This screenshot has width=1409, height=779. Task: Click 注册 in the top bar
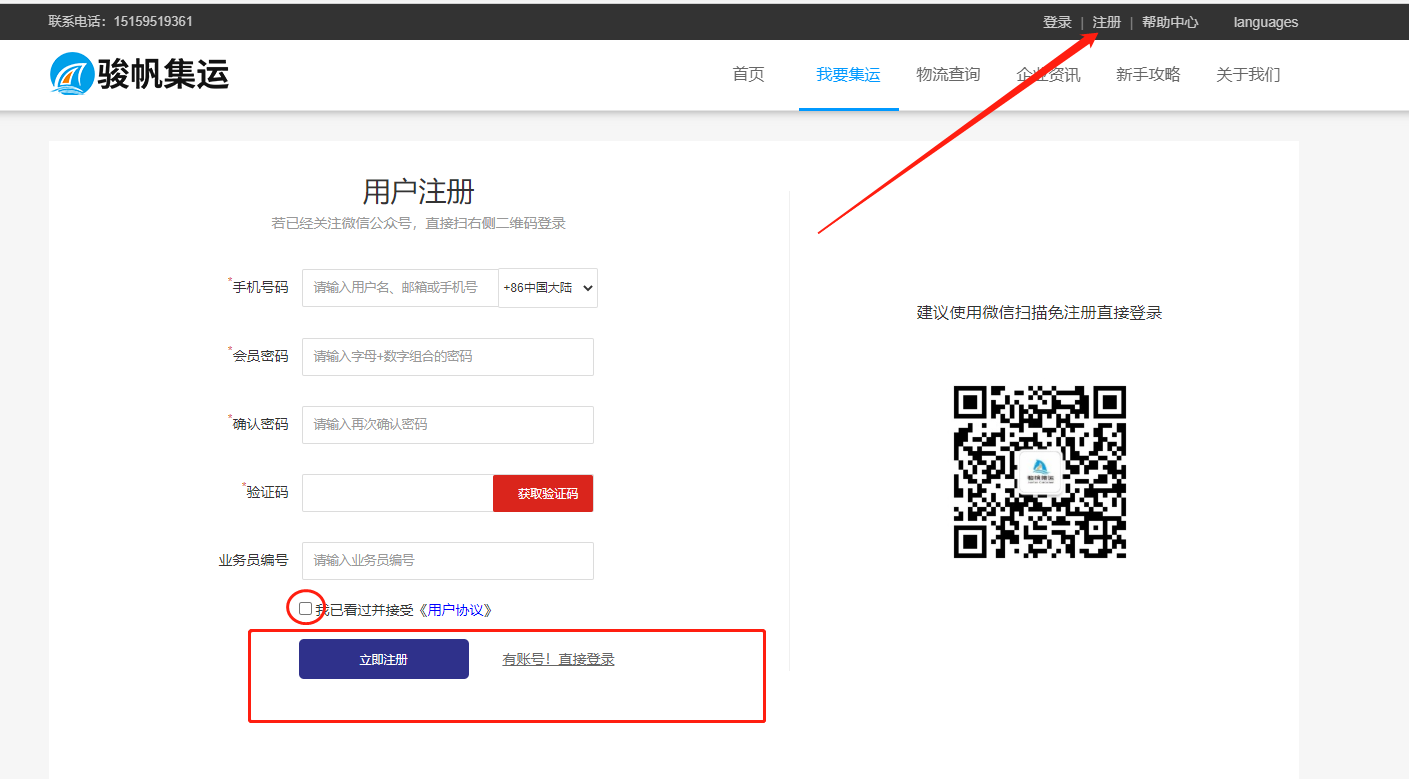tap(1106, 22)
